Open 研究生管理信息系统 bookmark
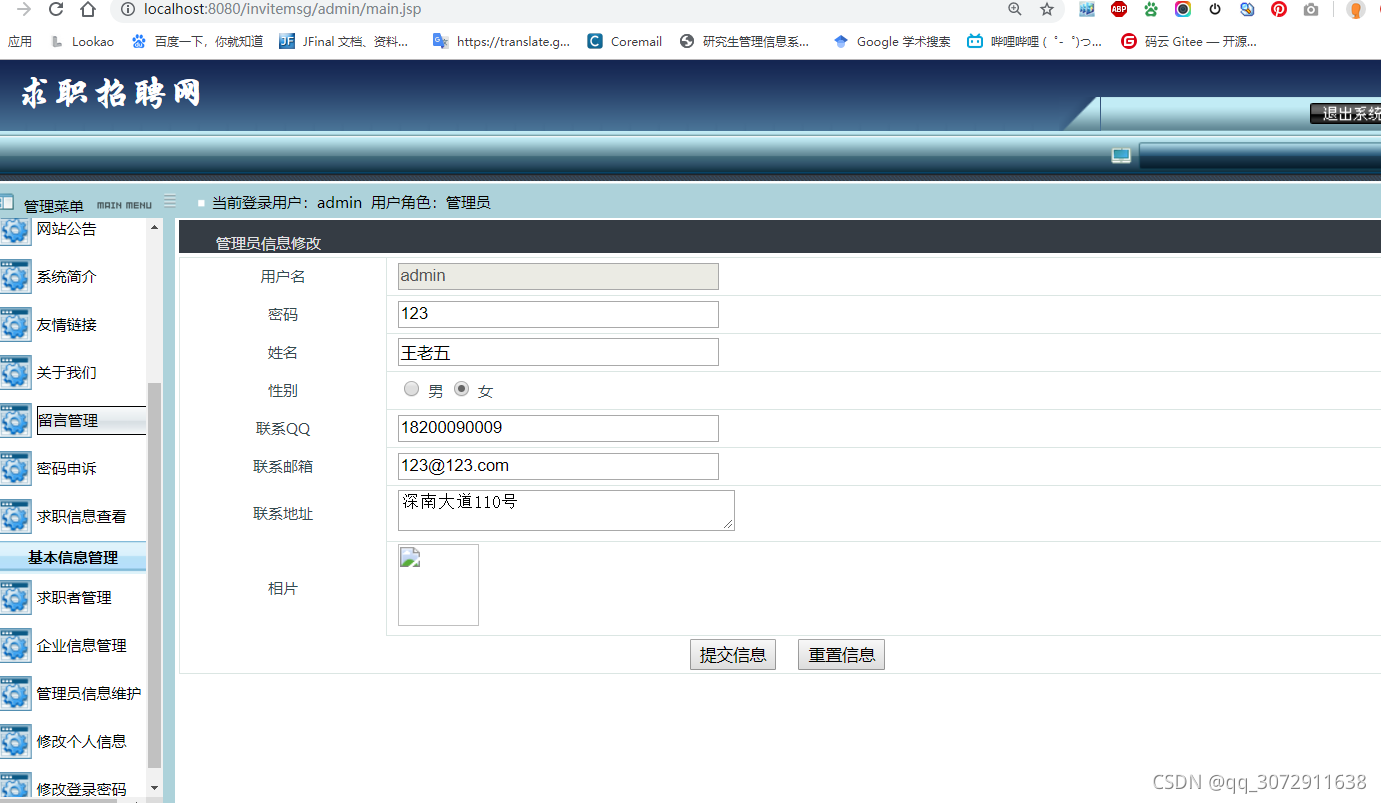Image resolution: width=1381 pixels, height=803 pixels. pos(745,41)
